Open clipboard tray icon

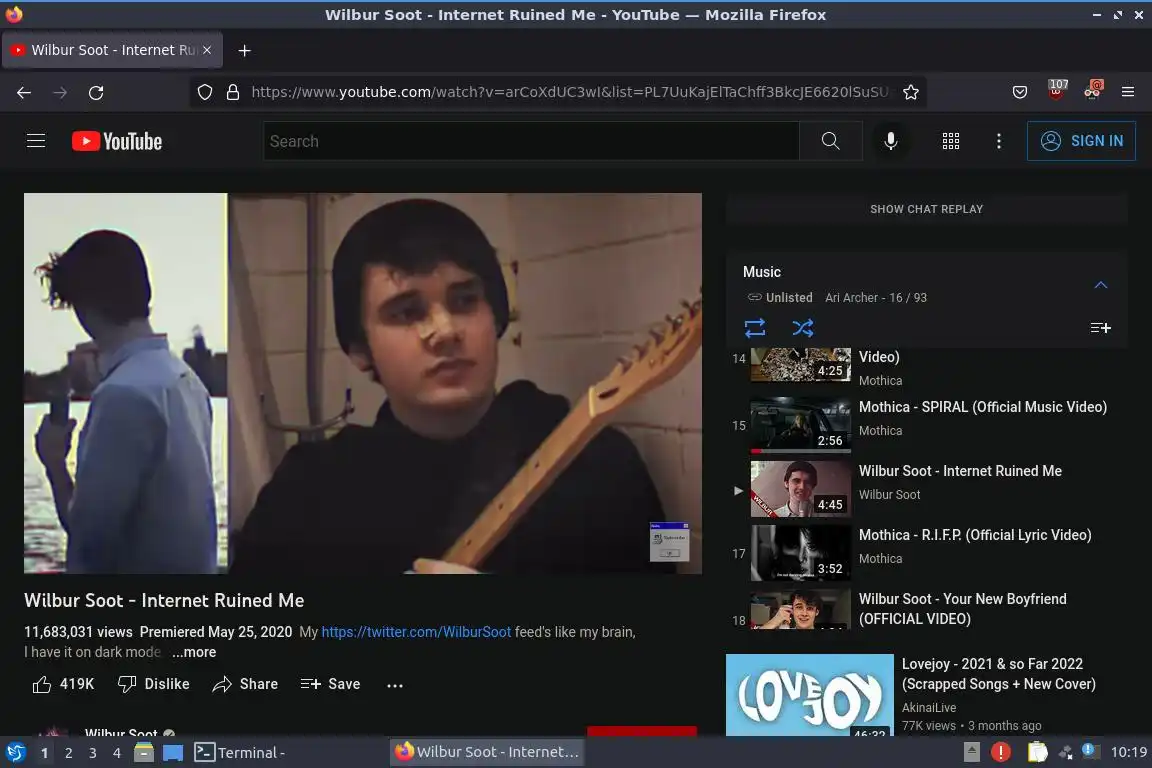point(1037,752)
